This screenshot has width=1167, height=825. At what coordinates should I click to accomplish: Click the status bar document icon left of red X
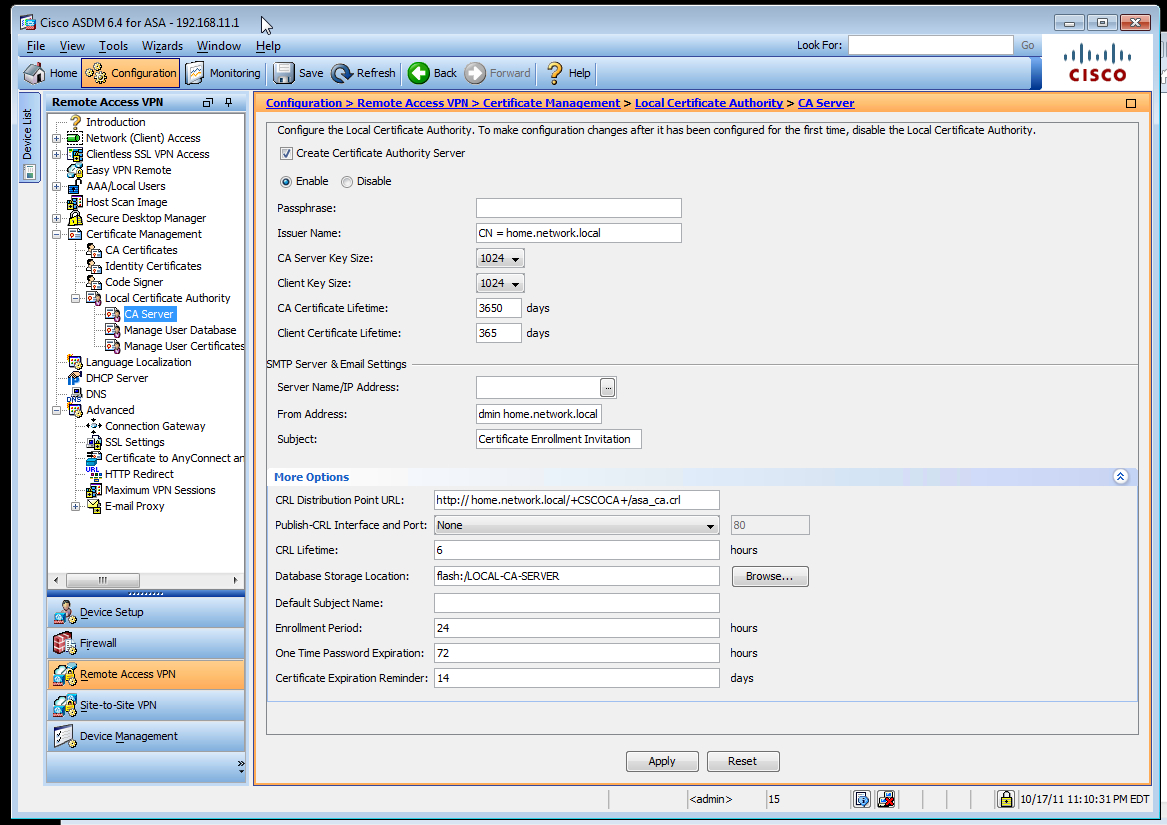pyautogui.click(x=861, y=799)
